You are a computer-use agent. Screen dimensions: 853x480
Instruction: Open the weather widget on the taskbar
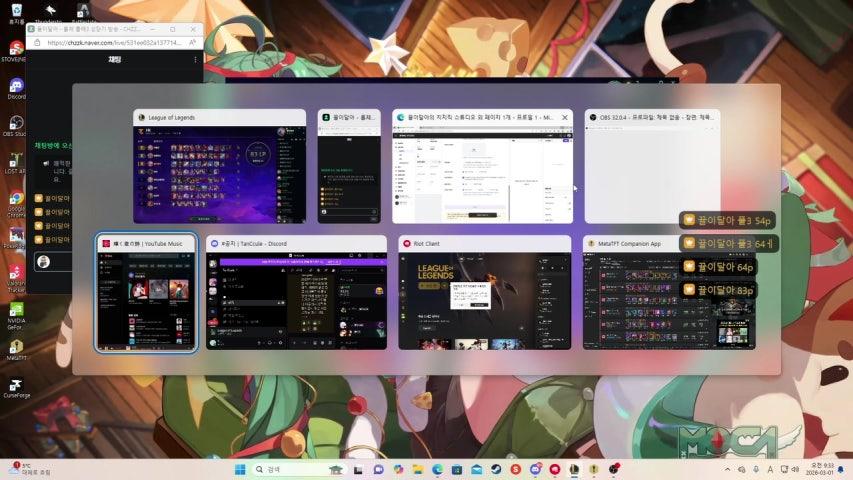click(30, 469)
